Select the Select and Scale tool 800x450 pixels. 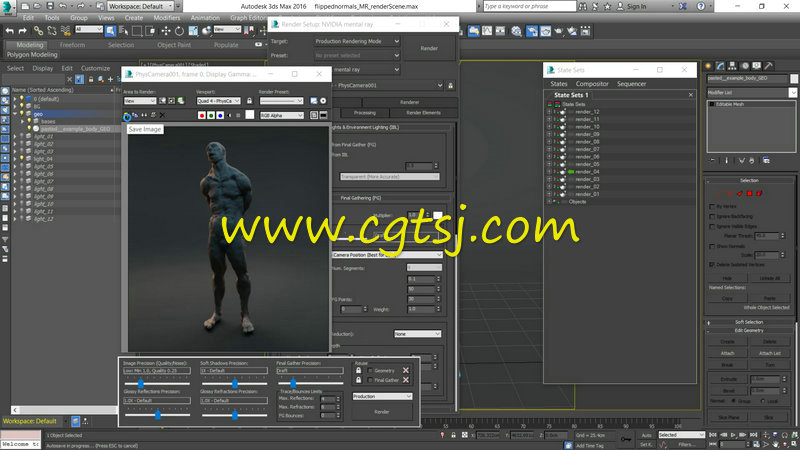[x=193, y=31]
